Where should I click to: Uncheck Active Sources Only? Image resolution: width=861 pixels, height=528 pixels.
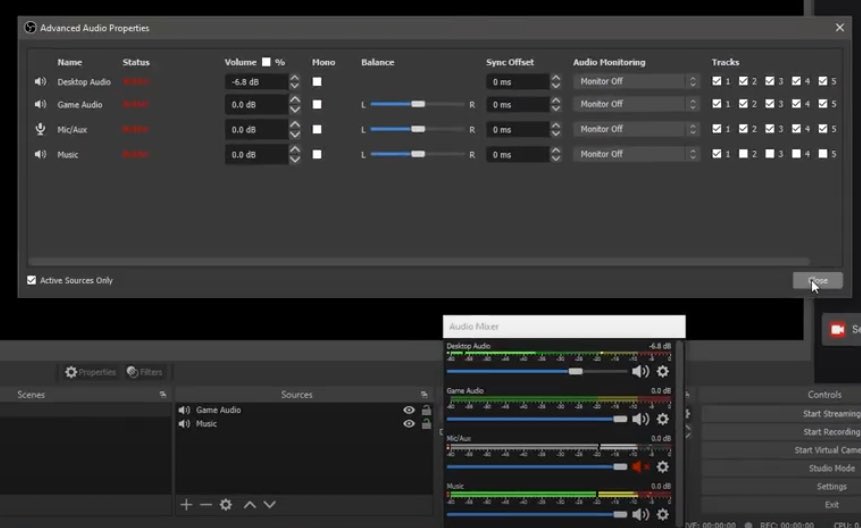31,280
